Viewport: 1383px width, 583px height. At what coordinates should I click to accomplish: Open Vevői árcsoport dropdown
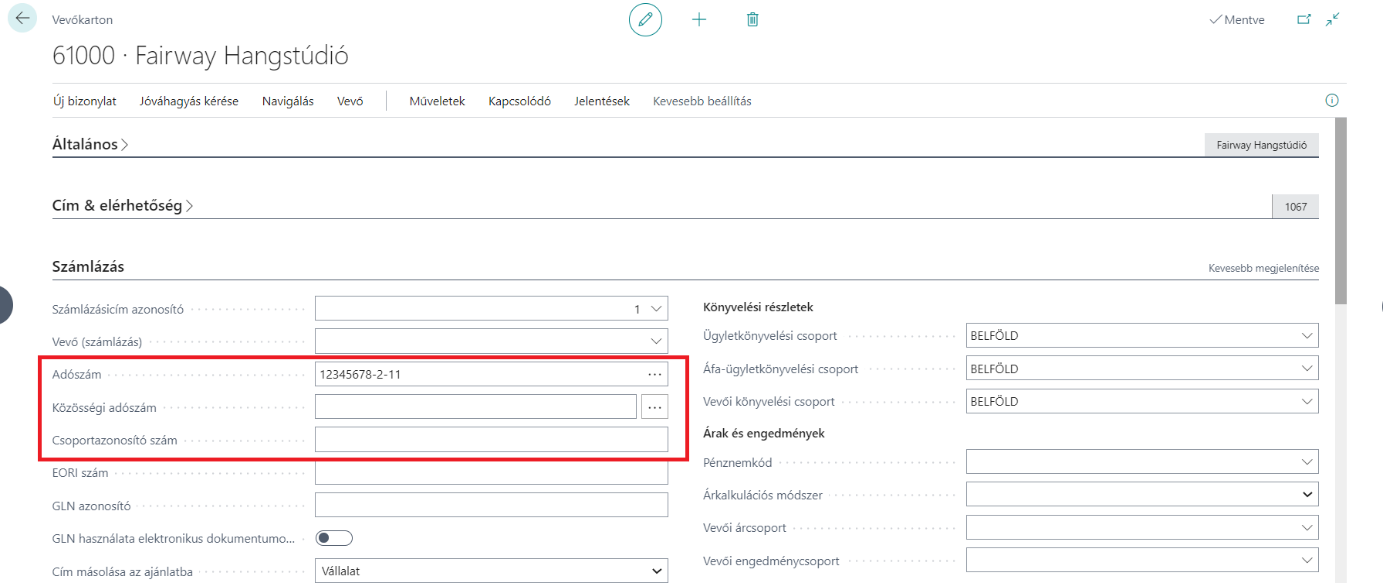tap(1307, 527)
